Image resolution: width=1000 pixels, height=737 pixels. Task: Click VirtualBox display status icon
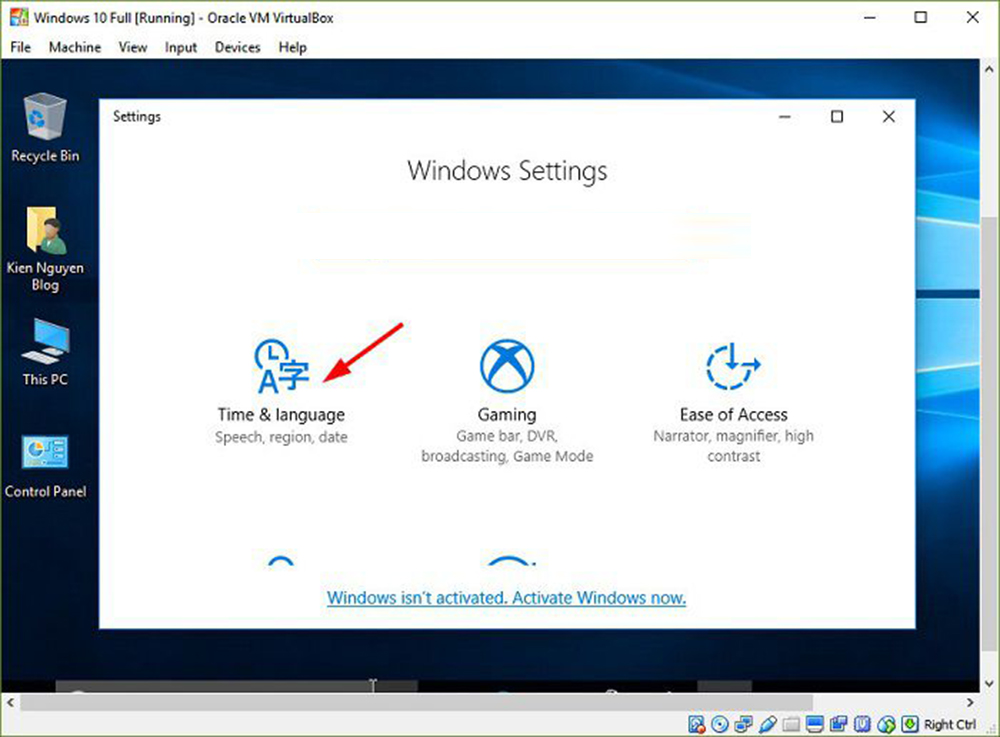814,724
